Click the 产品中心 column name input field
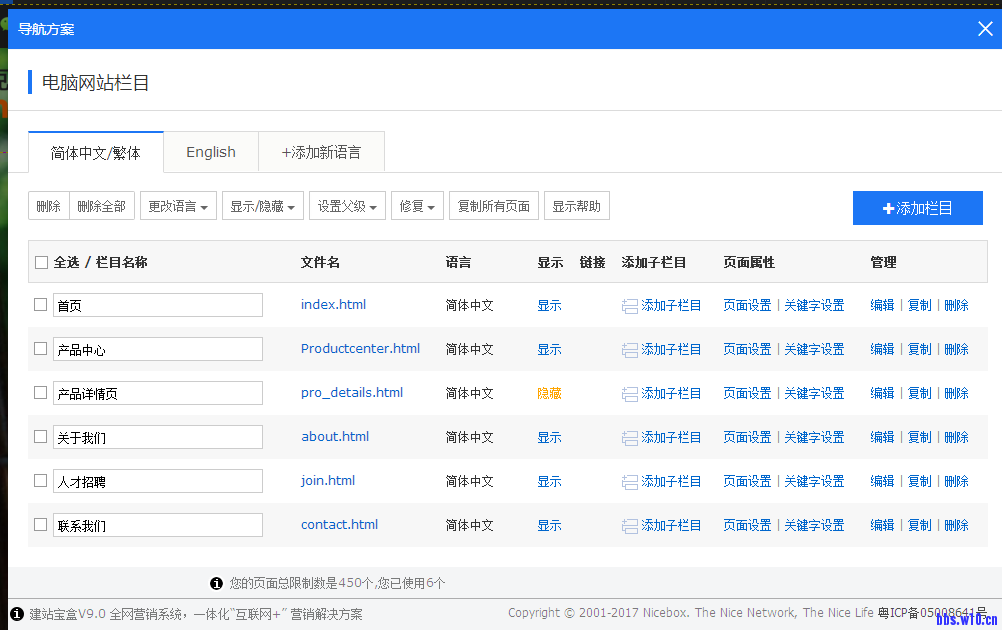This screenshot has width=1002, height=630. point(158,349)
